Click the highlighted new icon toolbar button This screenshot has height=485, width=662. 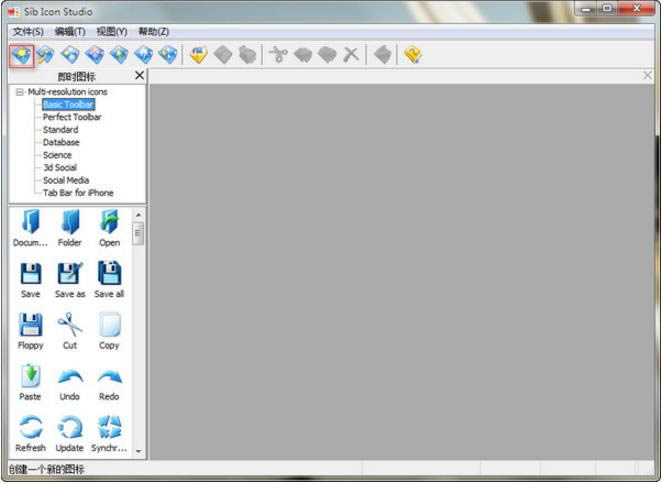click(21, 55)
